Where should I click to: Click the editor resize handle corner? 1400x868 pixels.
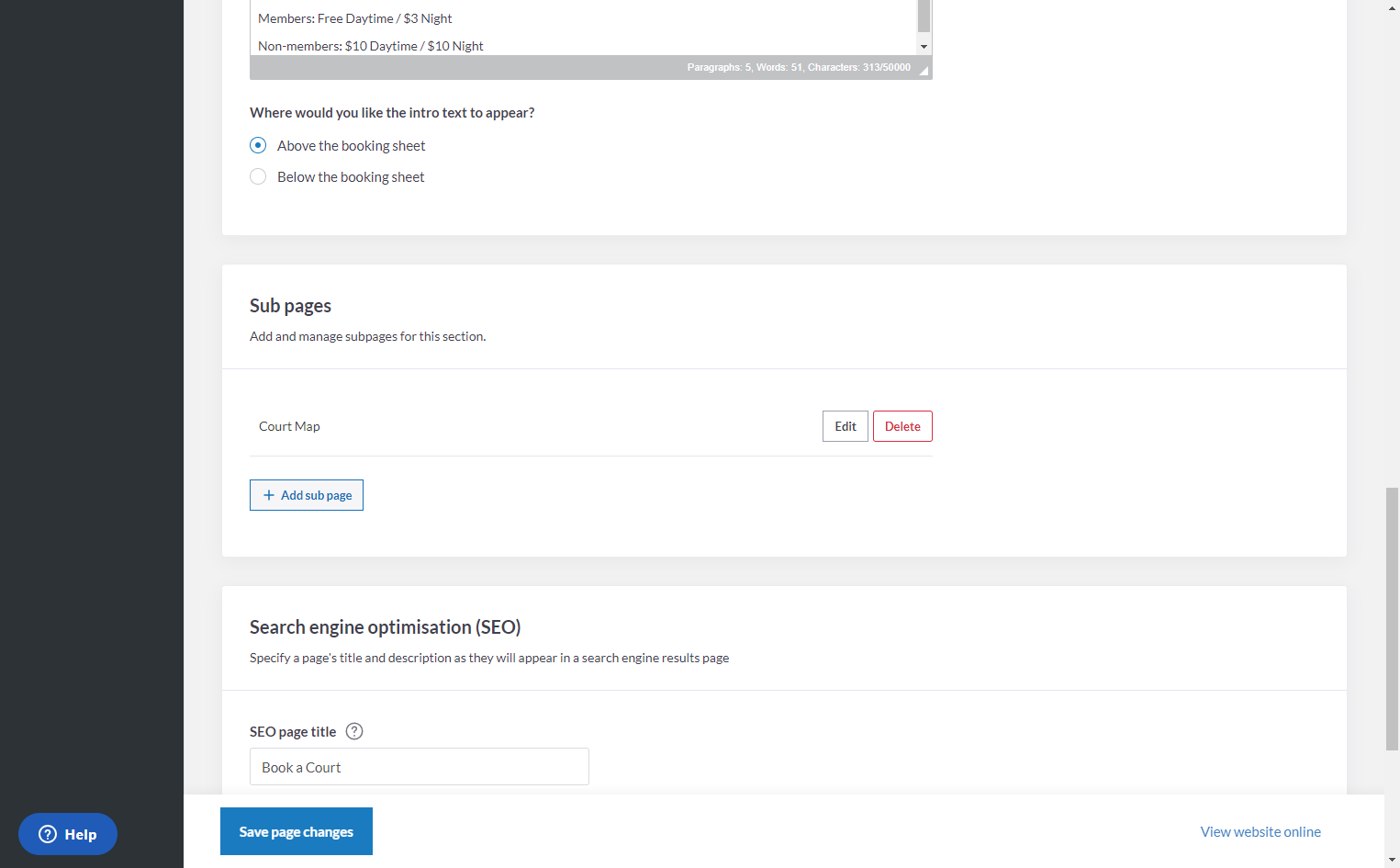924,70
